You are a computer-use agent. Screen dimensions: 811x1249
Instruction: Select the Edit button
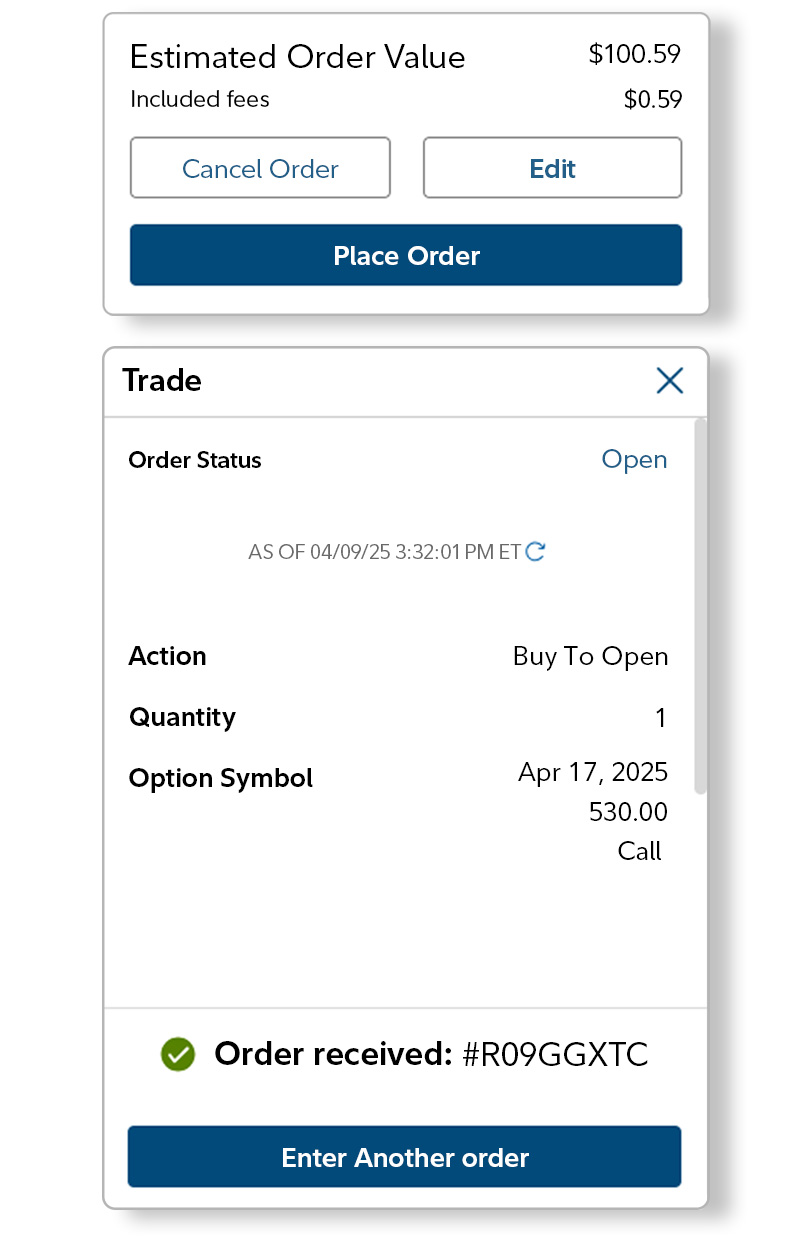pyautogui.click(x=552, y=168)
